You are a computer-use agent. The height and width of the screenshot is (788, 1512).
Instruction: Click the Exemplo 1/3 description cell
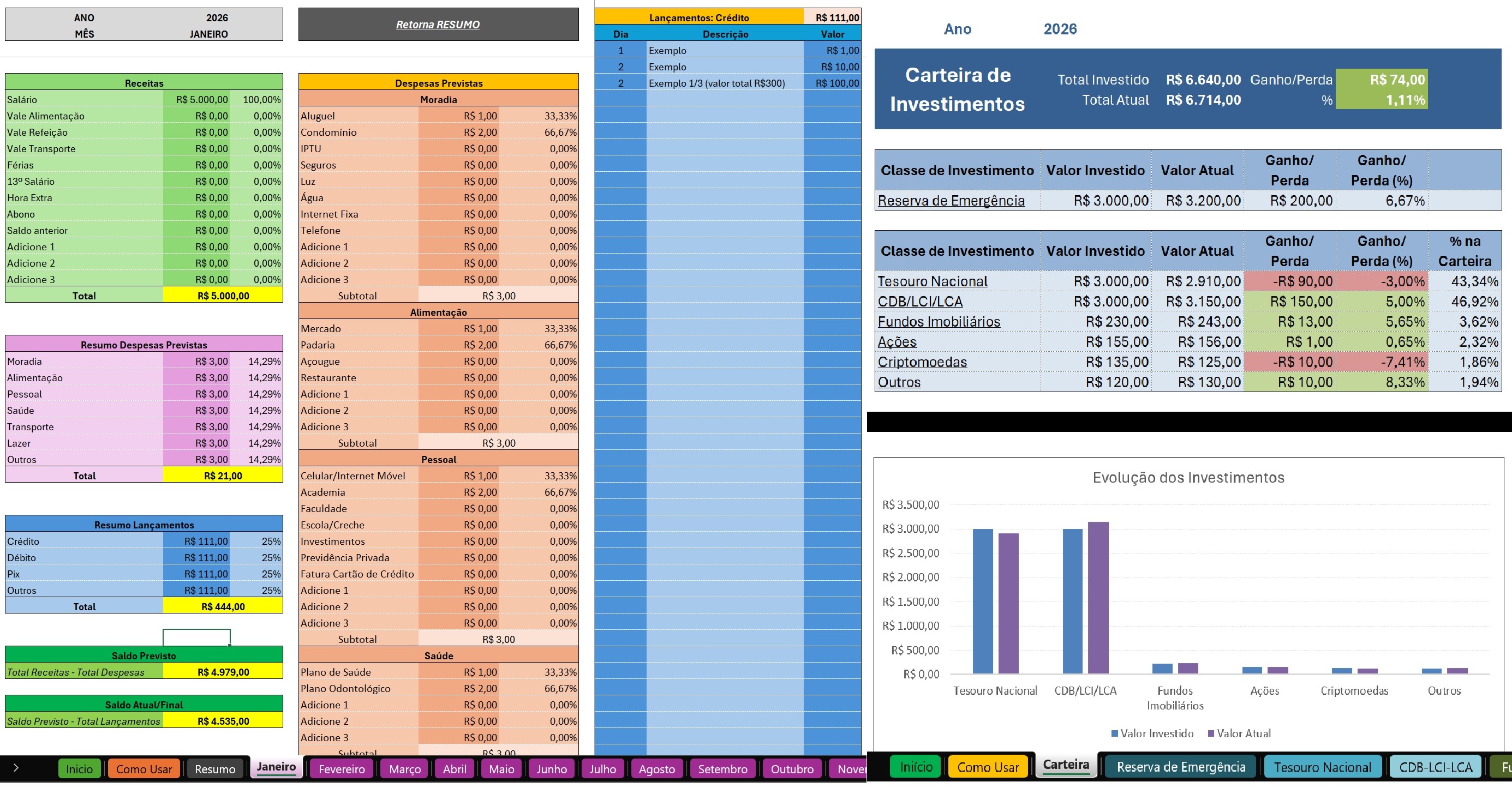pos(724,83)
